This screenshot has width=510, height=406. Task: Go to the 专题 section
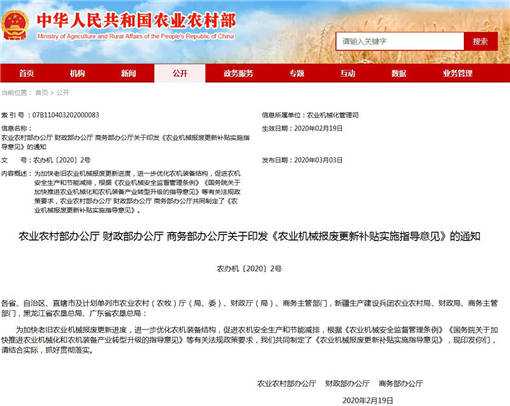296,73
